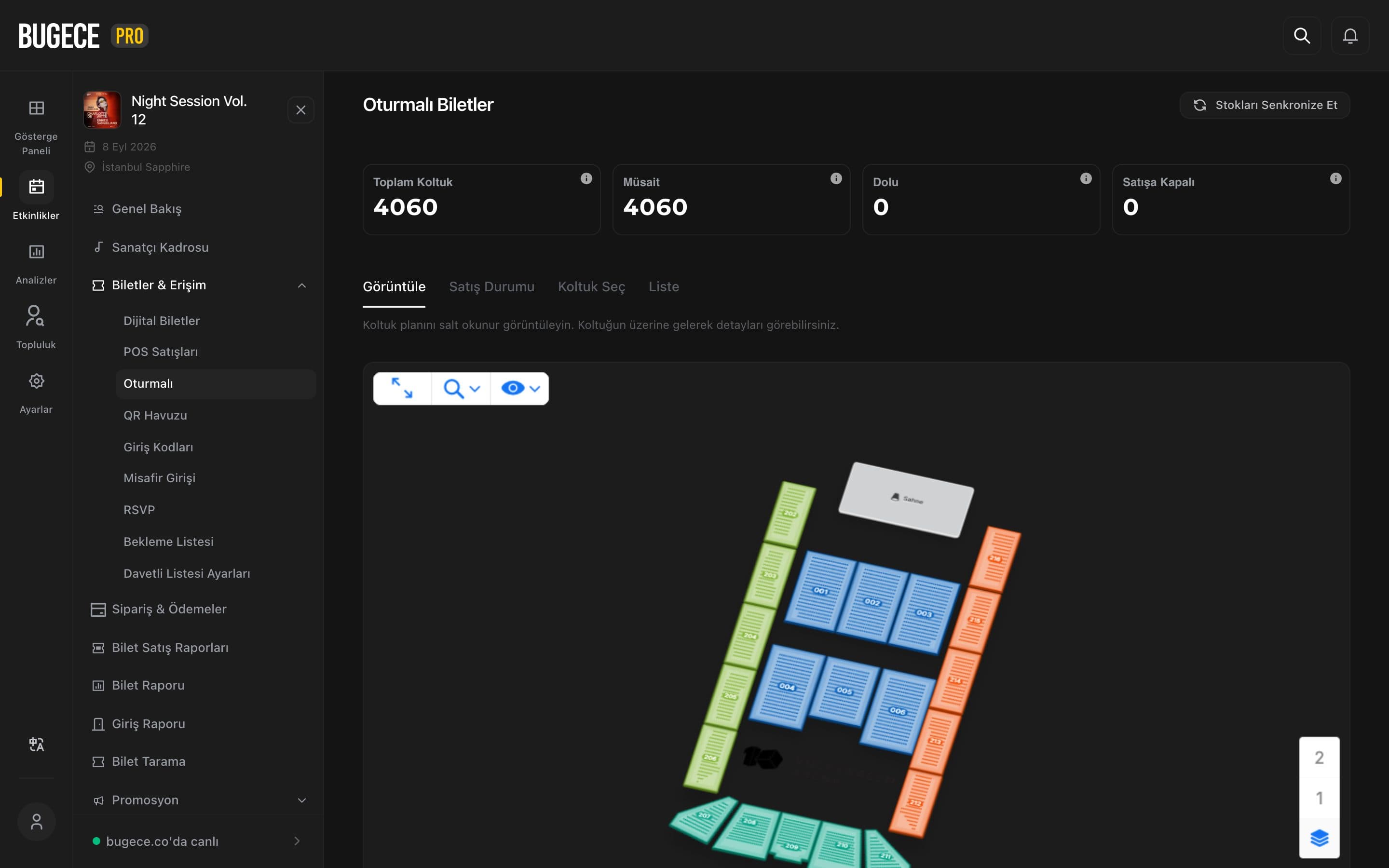Open notifications bell icon
This screenshot has width=1389, height=868.
click(x=1350, y=36)
